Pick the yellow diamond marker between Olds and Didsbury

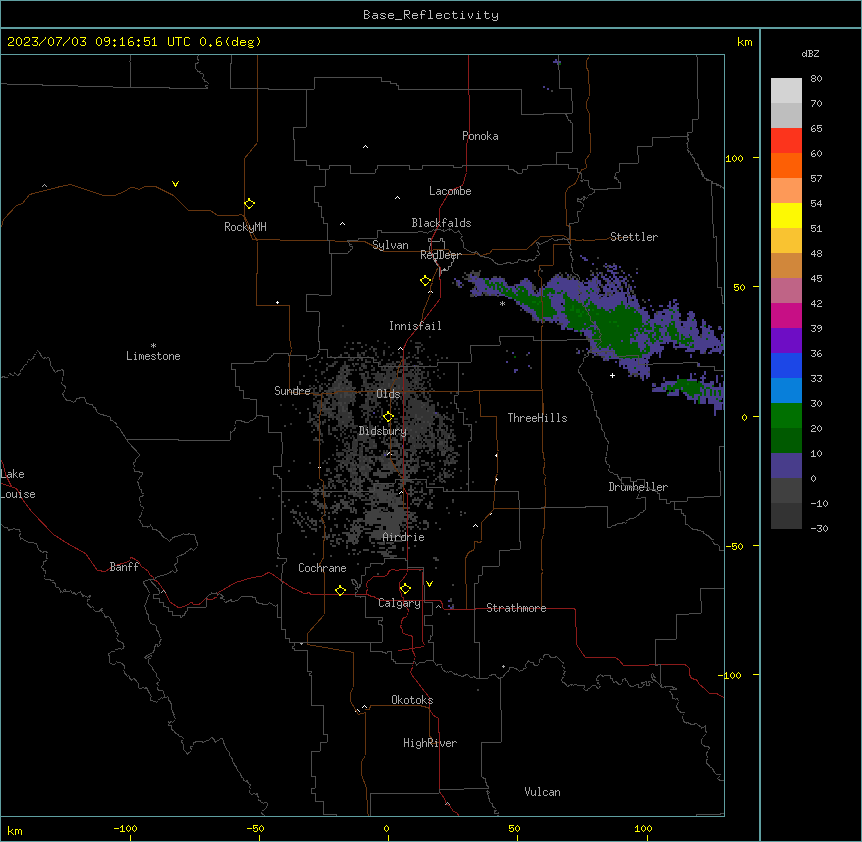pyautogui.click(x=388, y=417)
